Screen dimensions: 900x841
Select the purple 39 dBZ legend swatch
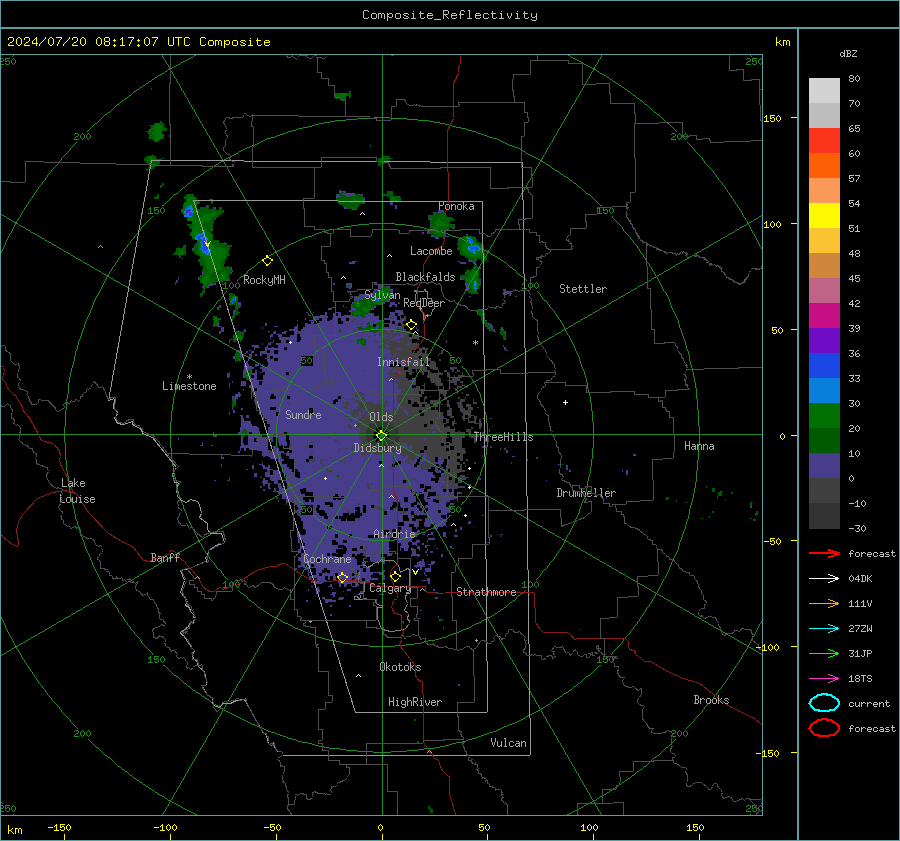point(824,340)
